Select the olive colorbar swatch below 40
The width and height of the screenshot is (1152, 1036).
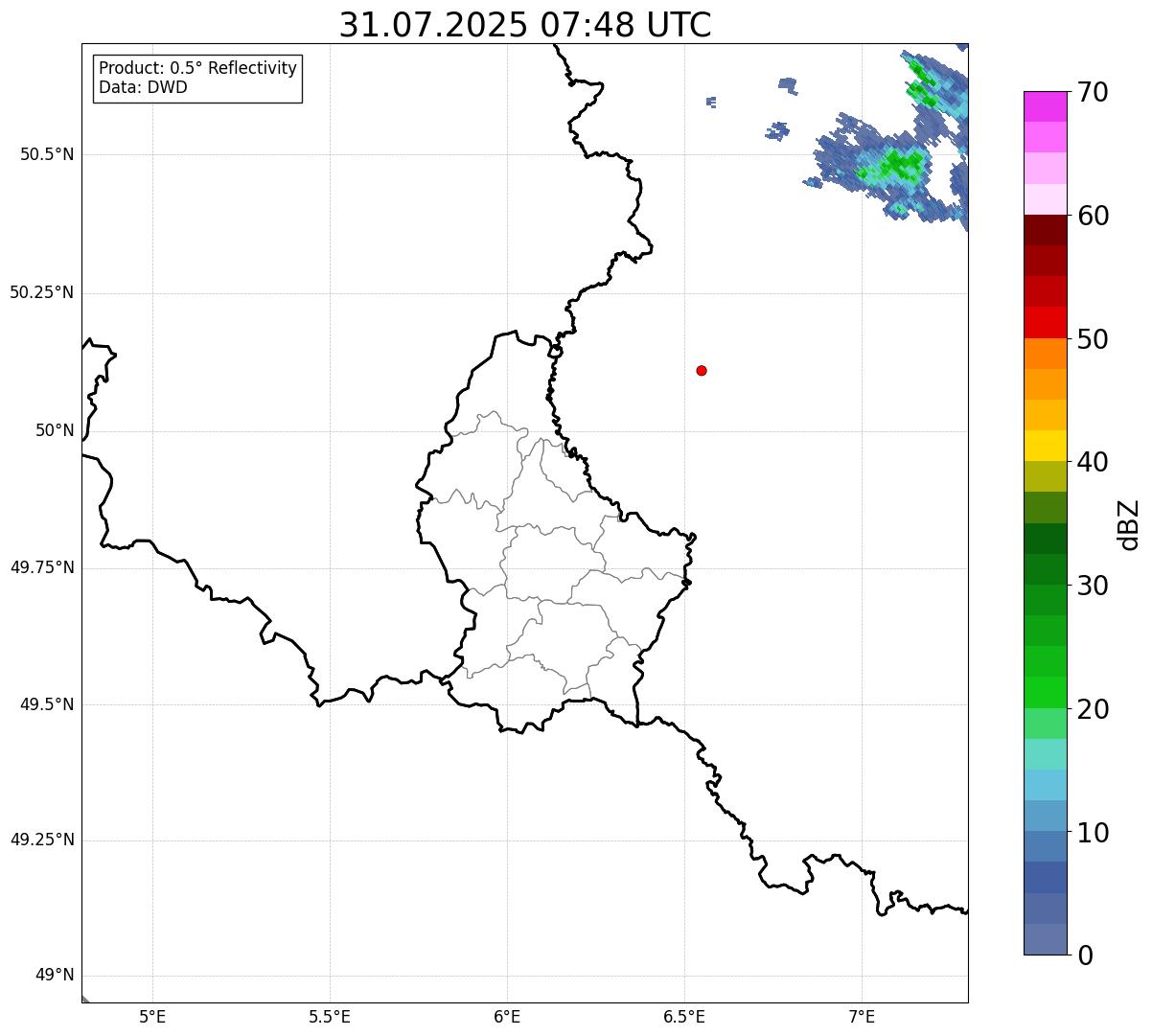[x=1045, y=476]
